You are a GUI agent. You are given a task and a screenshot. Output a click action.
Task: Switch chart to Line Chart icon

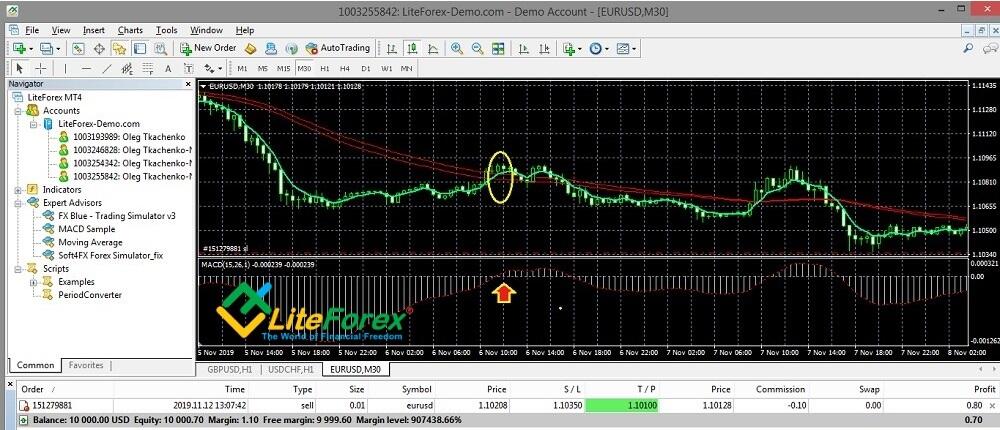pyautogui.click(x=433, y=48)
